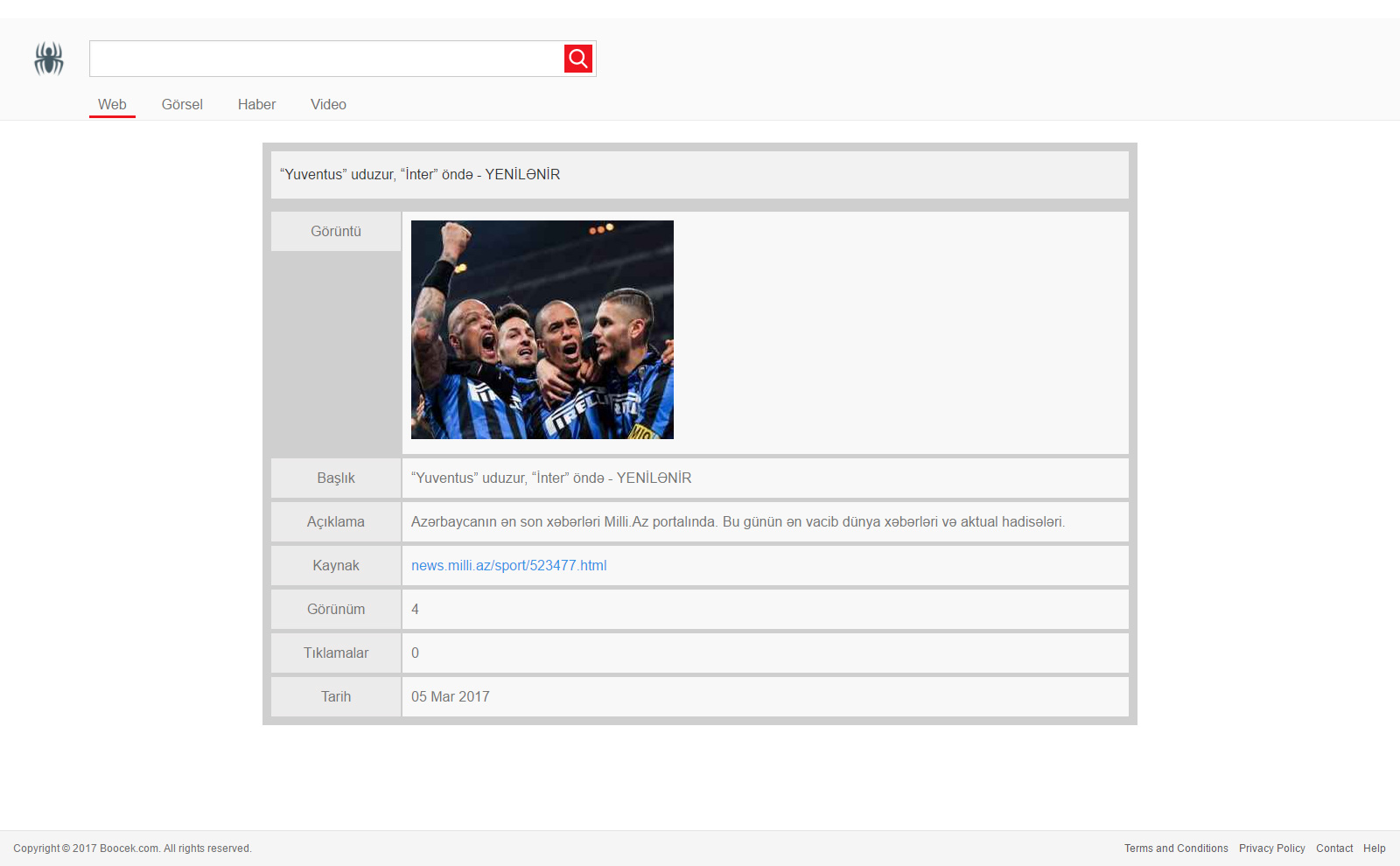Click the Başlık row title text
Viewport: 1400px width, 866px height.
[551, 478]
